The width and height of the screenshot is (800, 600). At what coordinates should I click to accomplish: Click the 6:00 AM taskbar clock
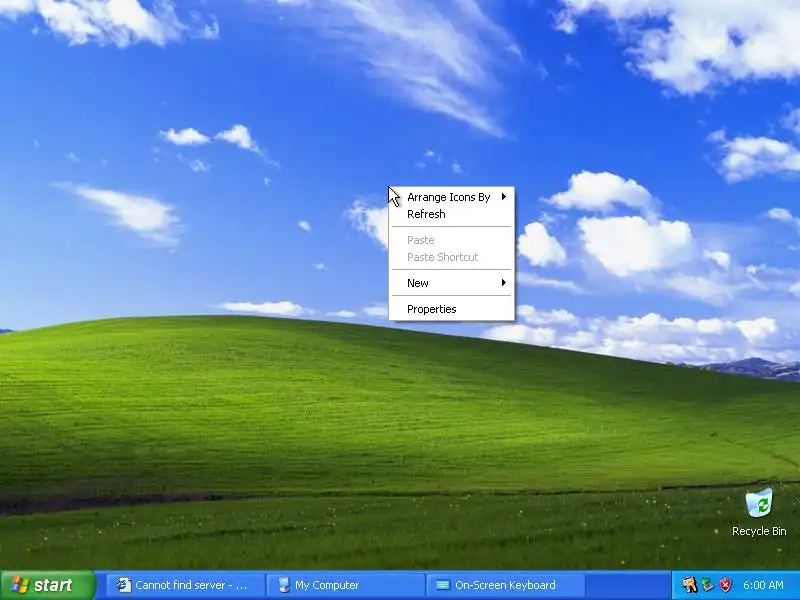[x=763, y=585]
